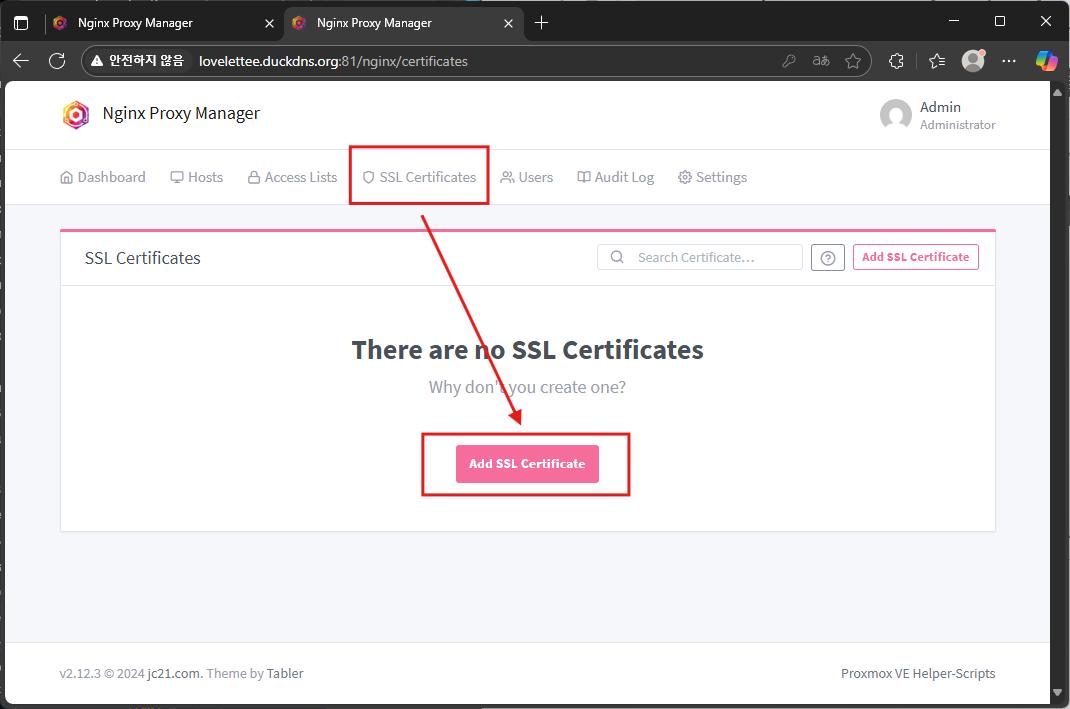Image resolution: width=1070 pixels, height=709 pixels.
Task: Minimize the browser window
Action: click(x=954, y=21)
